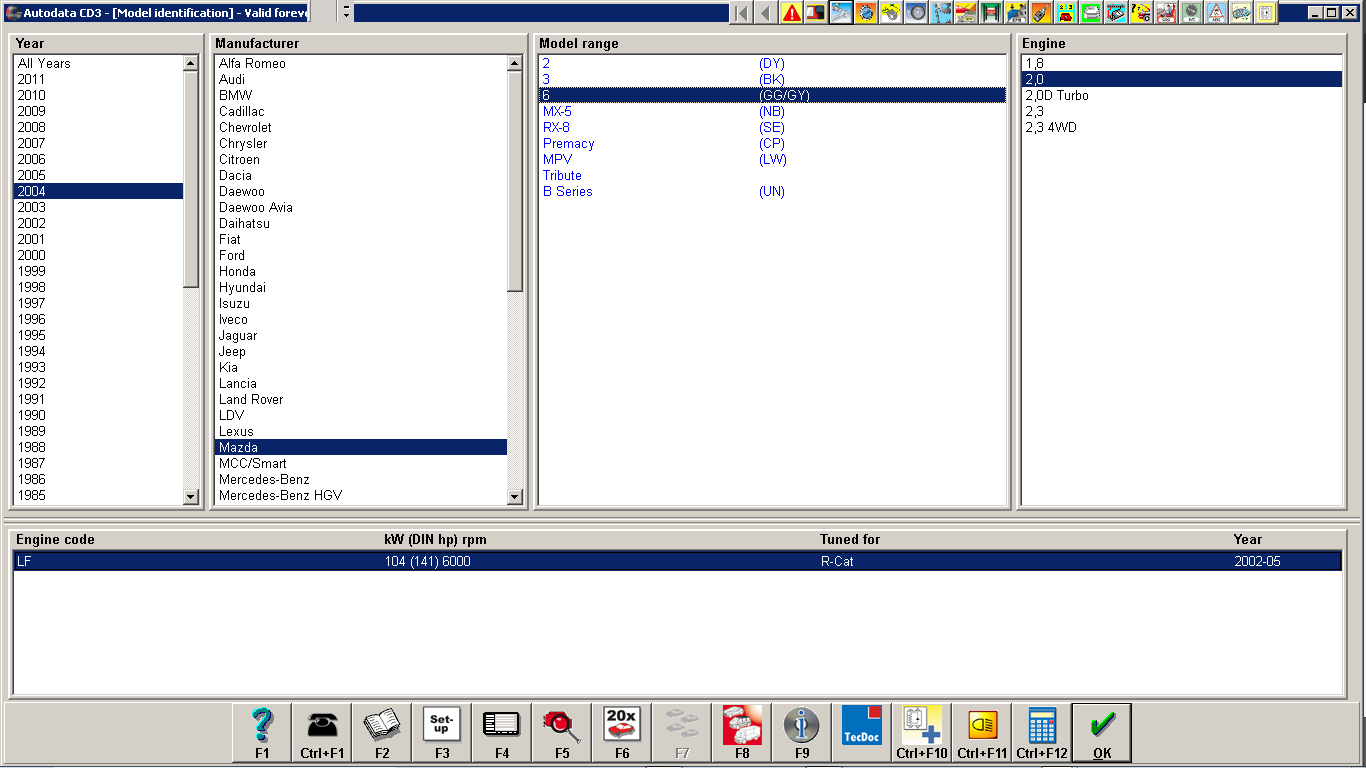Open the F2 open book icon
The height and width of the screenshot is (768, 1366).
click(382, 732)
